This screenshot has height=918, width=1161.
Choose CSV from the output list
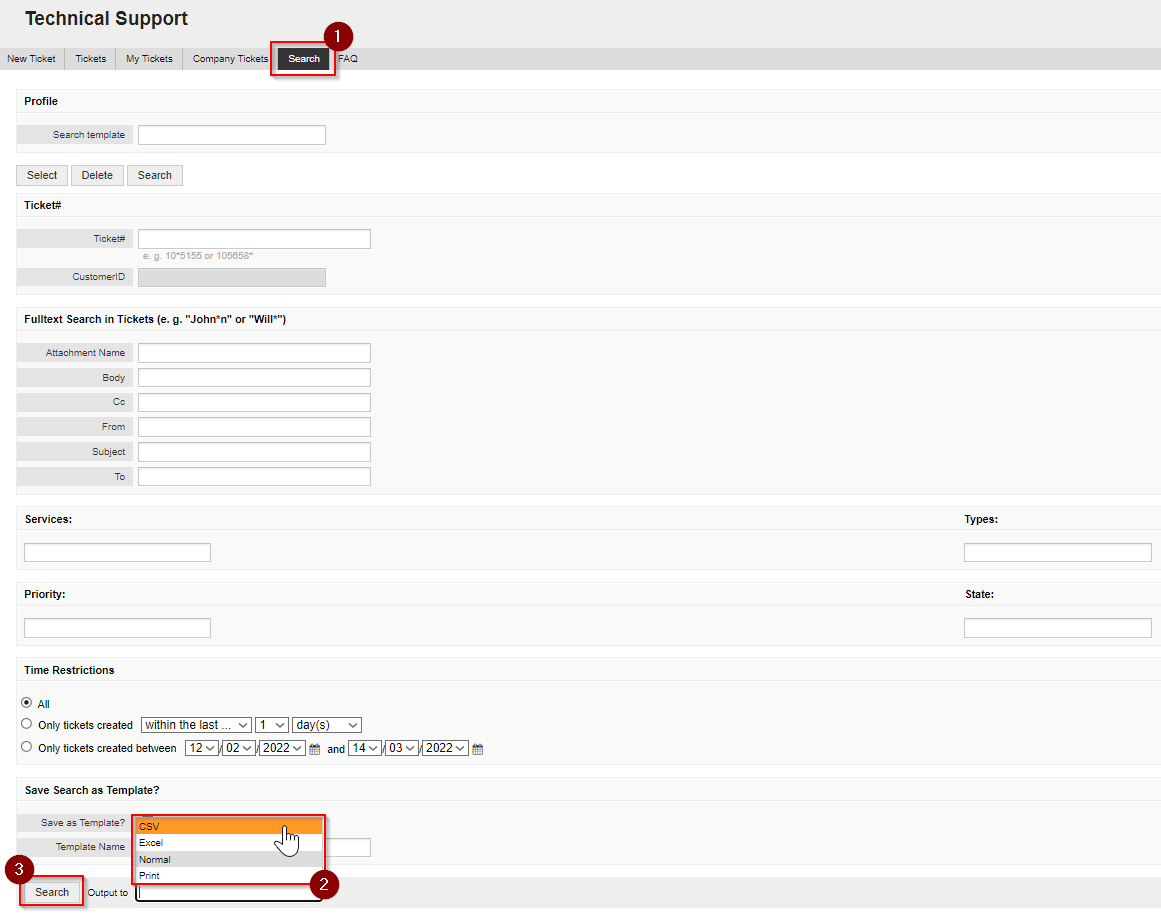[x=228, y=827]
